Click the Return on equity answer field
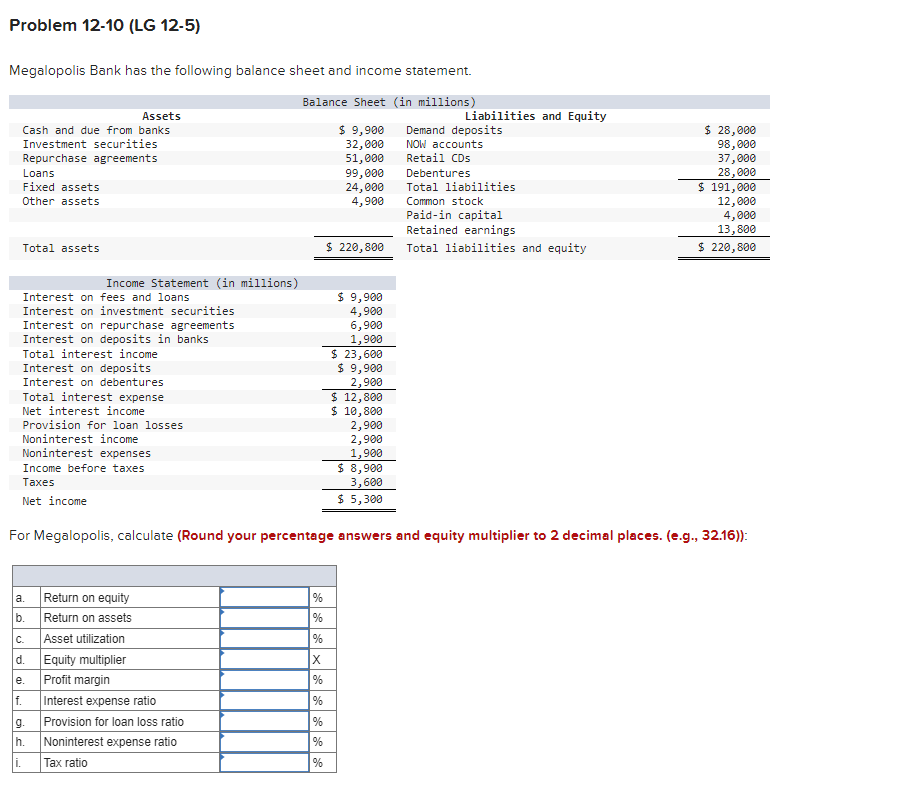The height and width of the screenshot is (786, 918). (x=265, y=597)
